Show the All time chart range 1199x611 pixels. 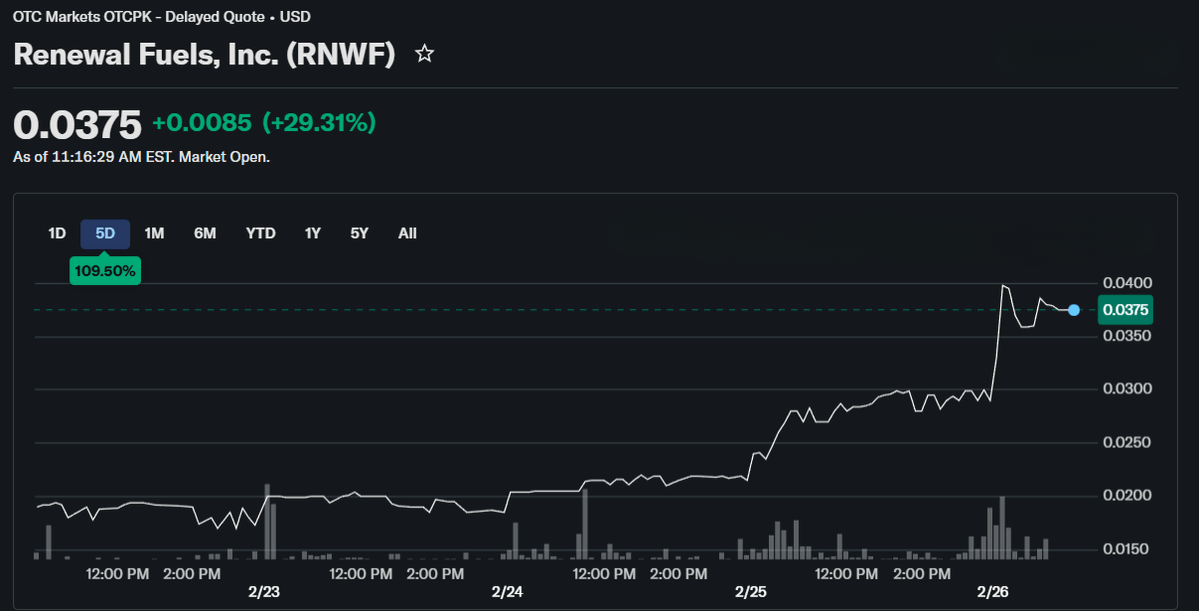408,234
